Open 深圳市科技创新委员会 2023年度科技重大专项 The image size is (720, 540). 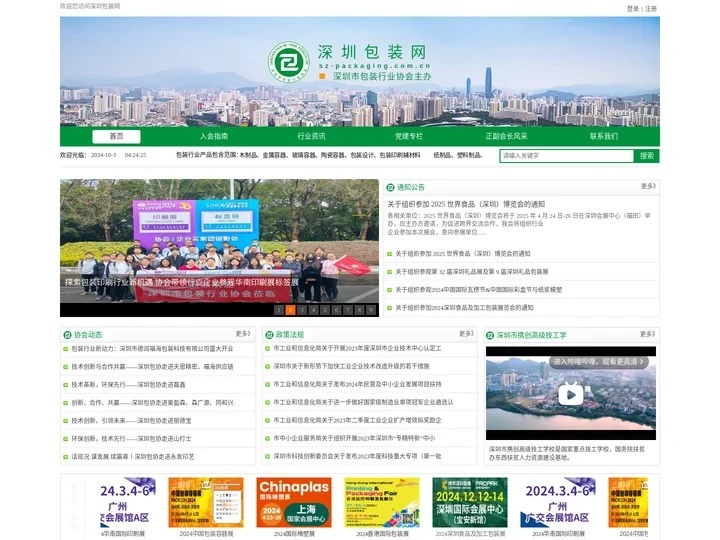[x=357, y=456]
